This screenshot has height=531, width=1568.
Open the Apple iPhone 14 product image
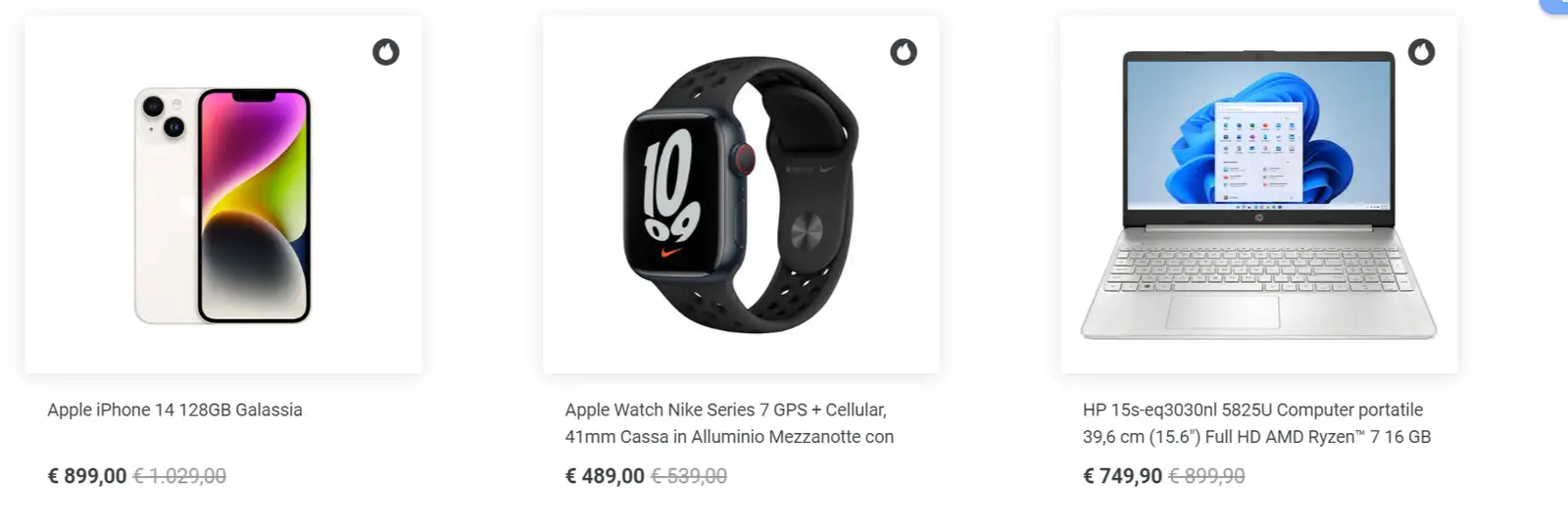(223, 195)
